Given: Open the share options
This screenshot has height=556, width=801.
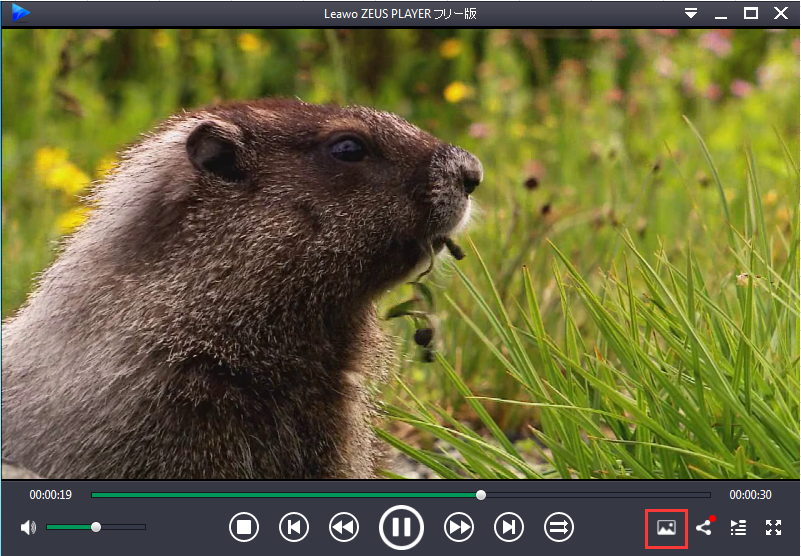Looking at the screenshot, I should click(x=704, y=526).
